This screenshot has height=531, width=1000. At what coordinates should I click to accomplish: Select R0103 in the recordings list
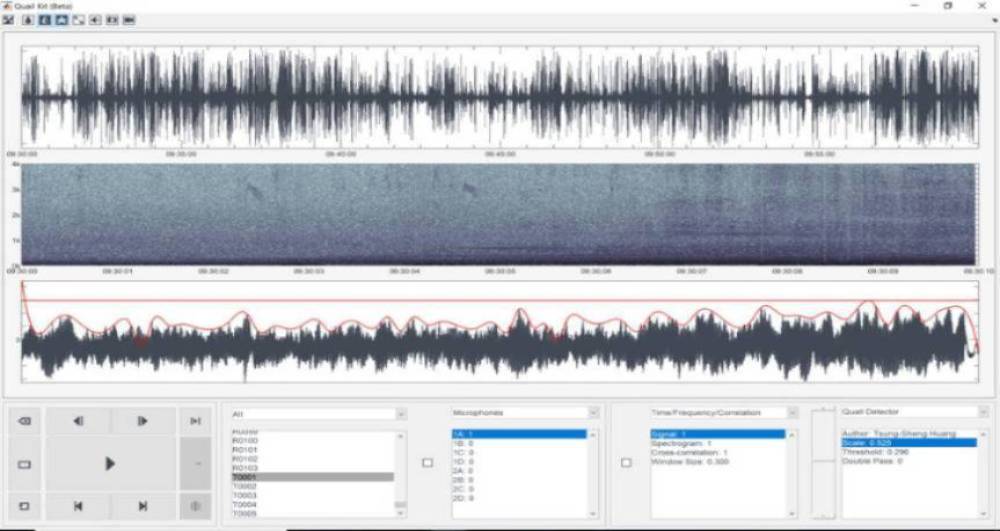[x=312, y=468]
